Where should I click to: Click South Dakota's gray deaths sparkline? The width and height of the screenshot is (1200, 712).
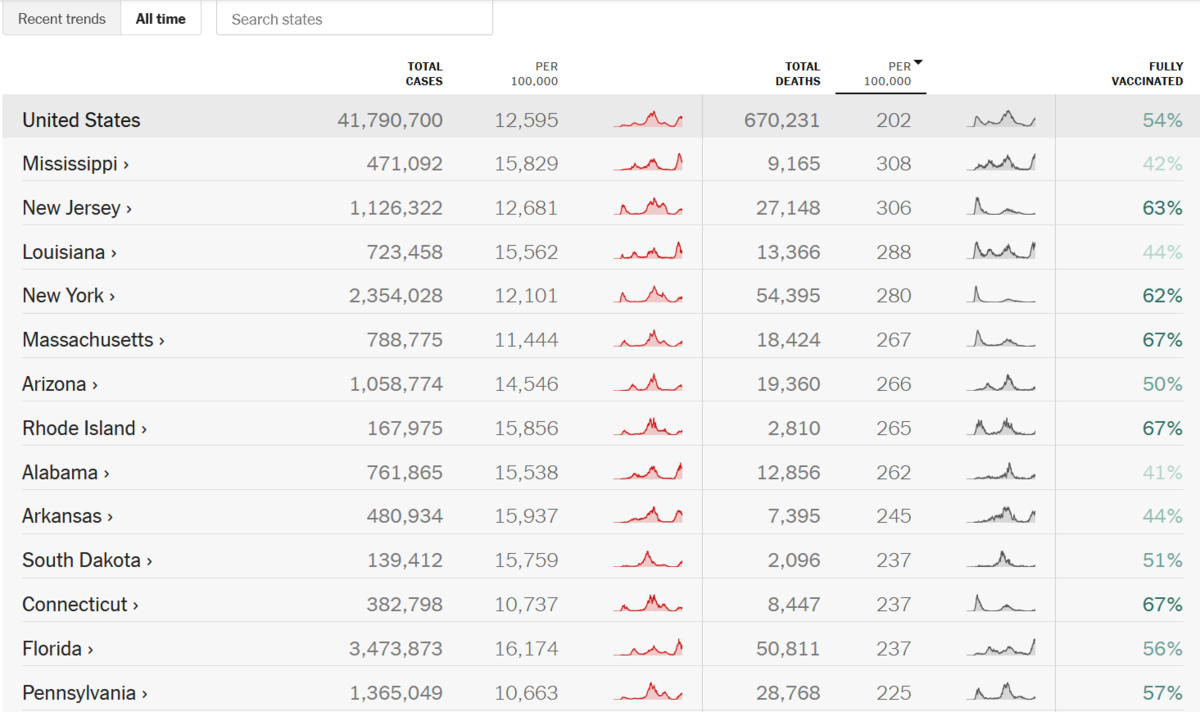click(x=1001, y=560)
